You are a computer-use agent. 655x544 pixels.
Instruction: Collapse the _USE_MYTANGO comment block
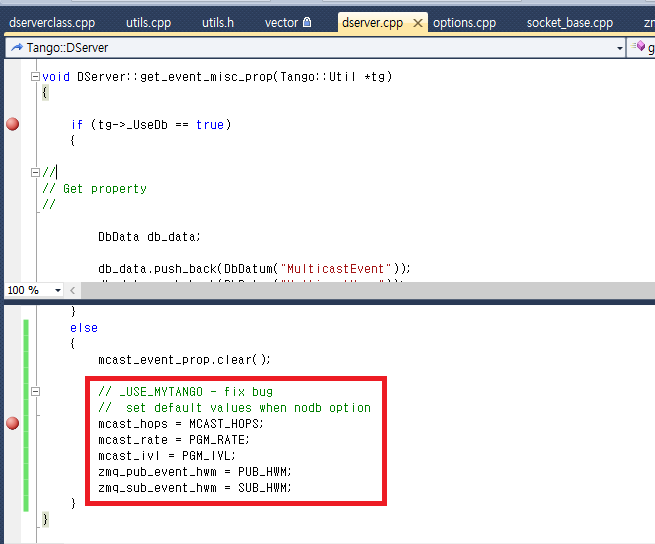click(36, 391)
